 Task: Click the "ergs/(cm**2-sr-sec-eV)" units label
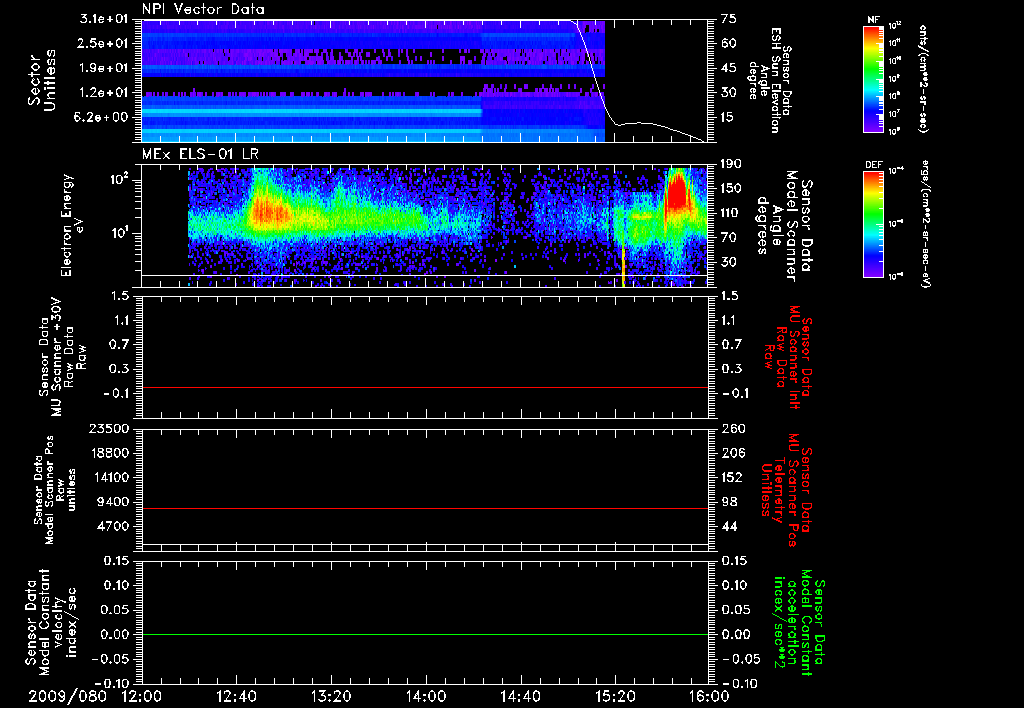[925, 223]
